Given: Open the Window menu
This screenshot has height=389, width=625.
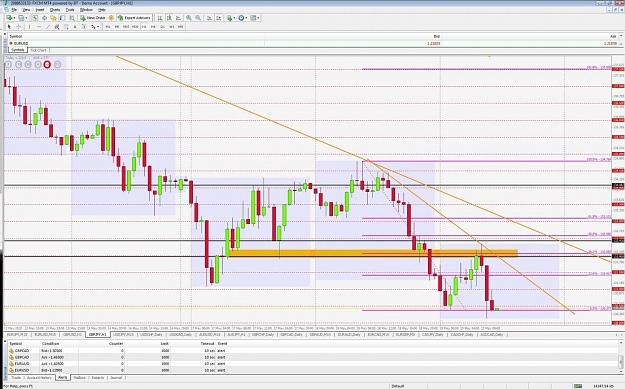Looking at the screenshot, I should (86, 10).
